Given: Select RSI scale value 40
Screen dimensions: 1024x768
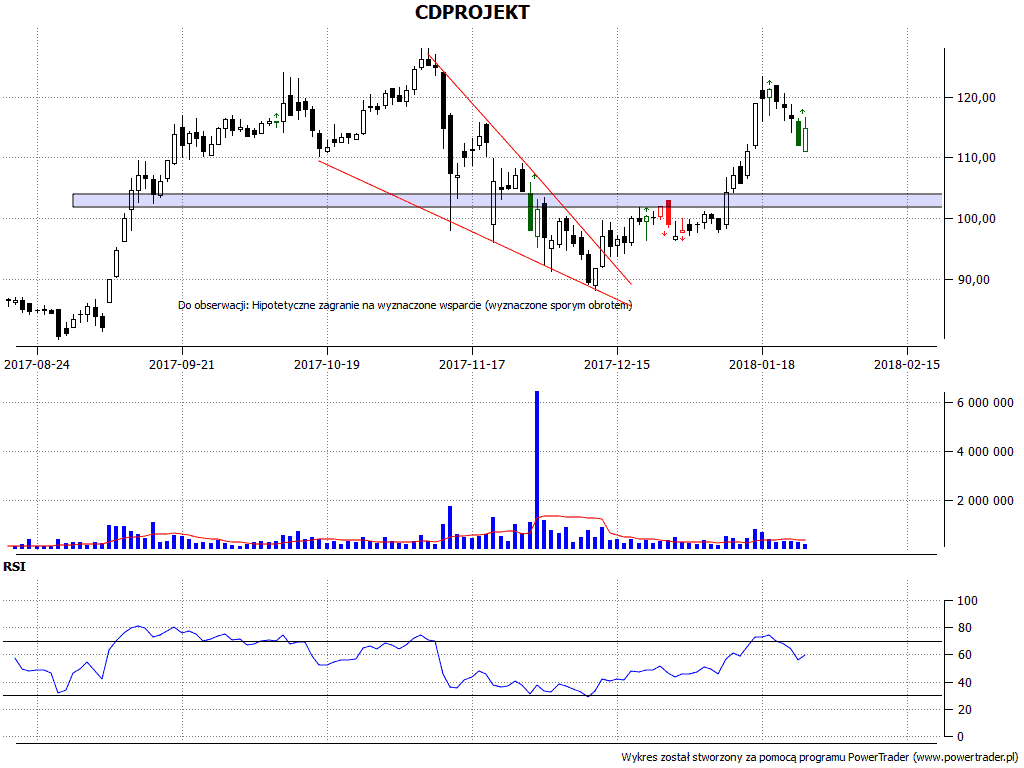Looking at the screenshot, I should pos(964,683).
